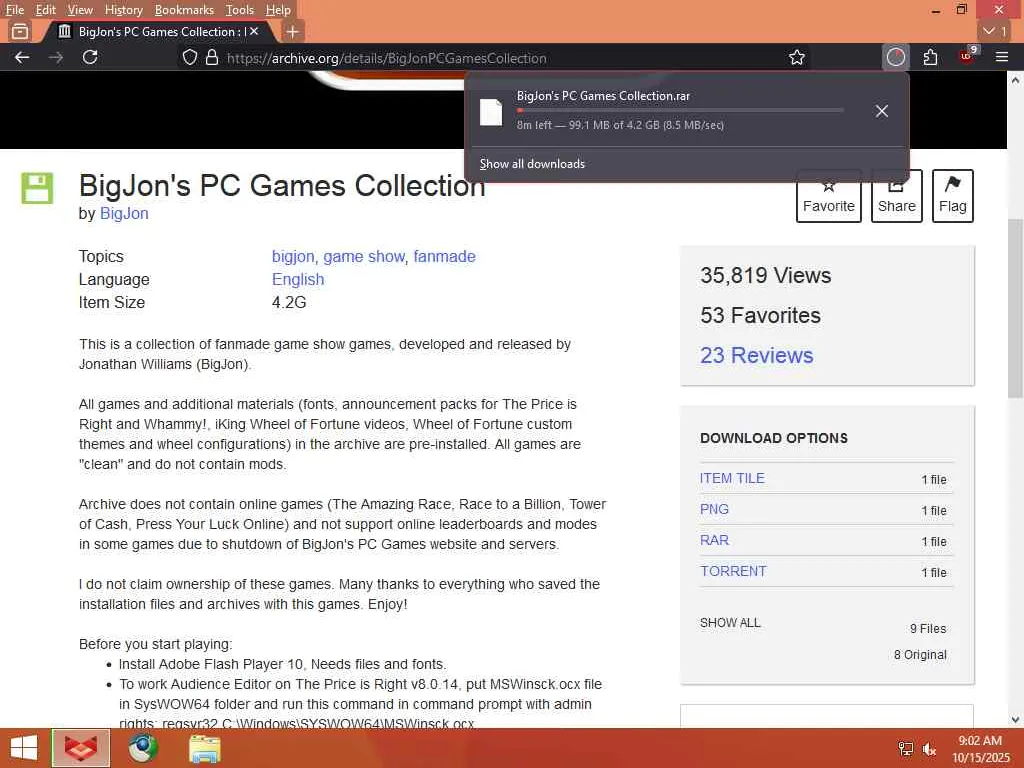Open the View menu

tap(80, 10)
